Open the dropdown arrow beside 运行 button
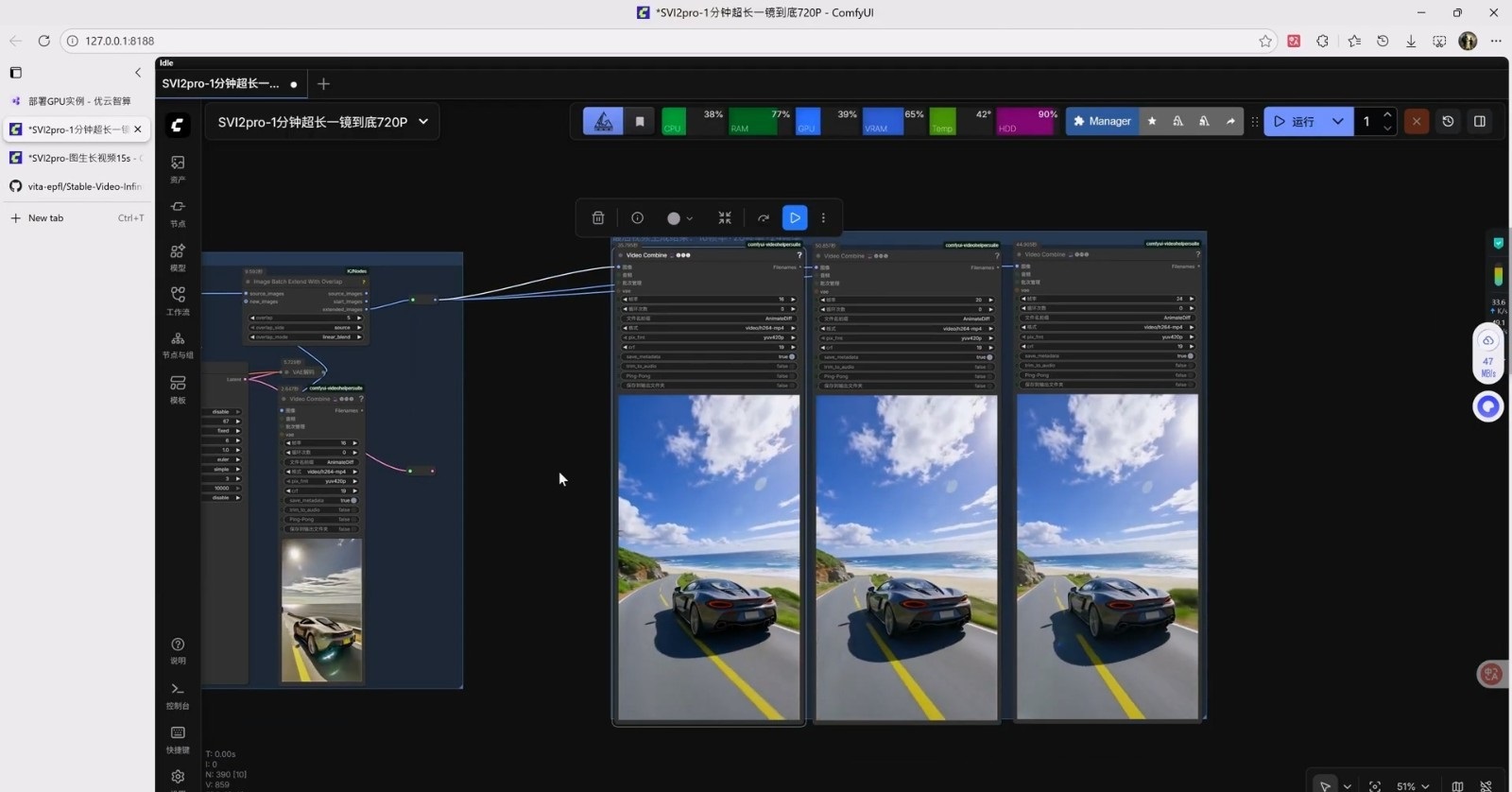Viewport: 1512px width, 792px height. pos(1337,122)
